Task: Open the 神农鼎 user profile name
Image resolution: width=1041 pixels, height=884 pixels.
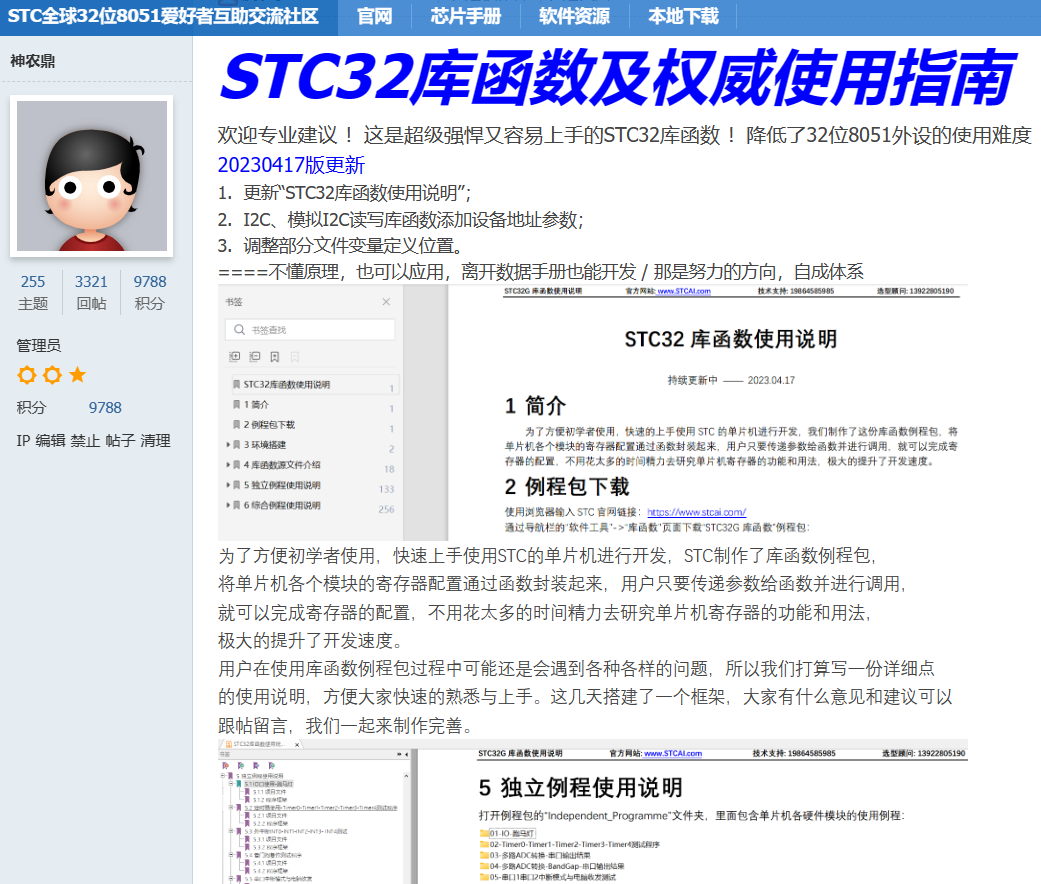Action: [33, 61]
